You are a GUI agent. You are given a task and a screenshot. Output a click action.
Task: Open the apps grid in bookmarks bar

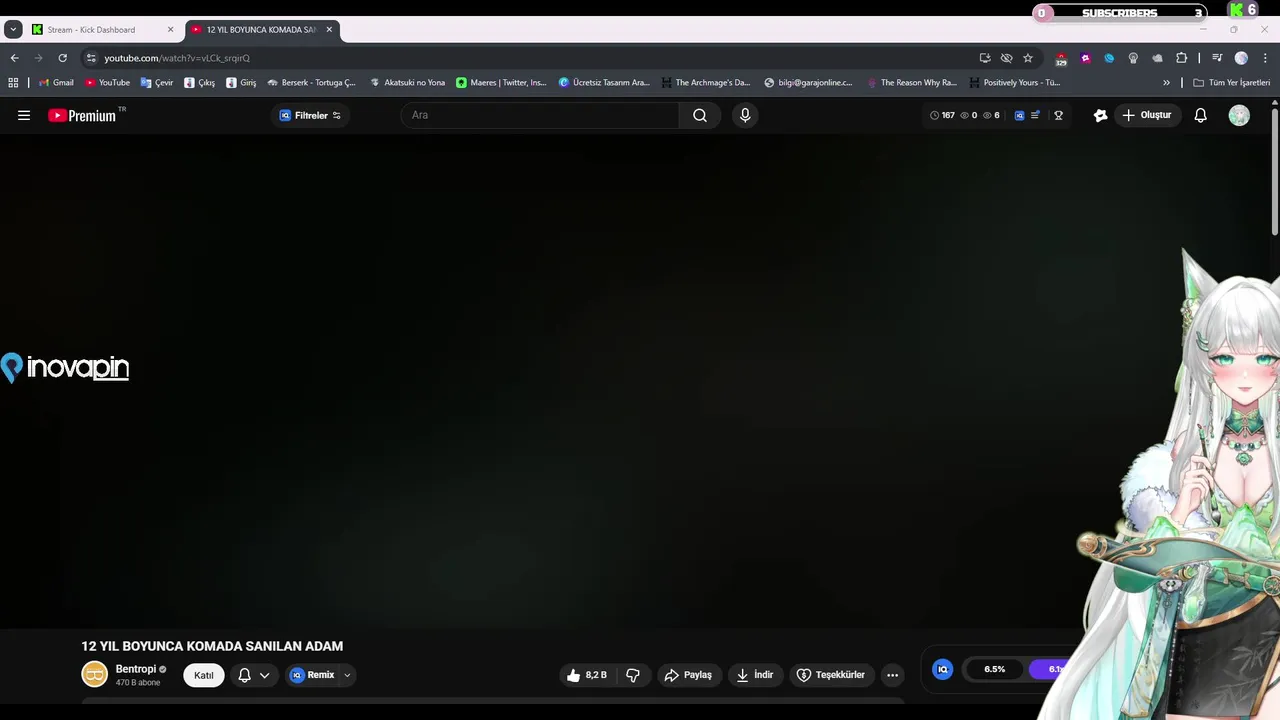pos(13,83)
